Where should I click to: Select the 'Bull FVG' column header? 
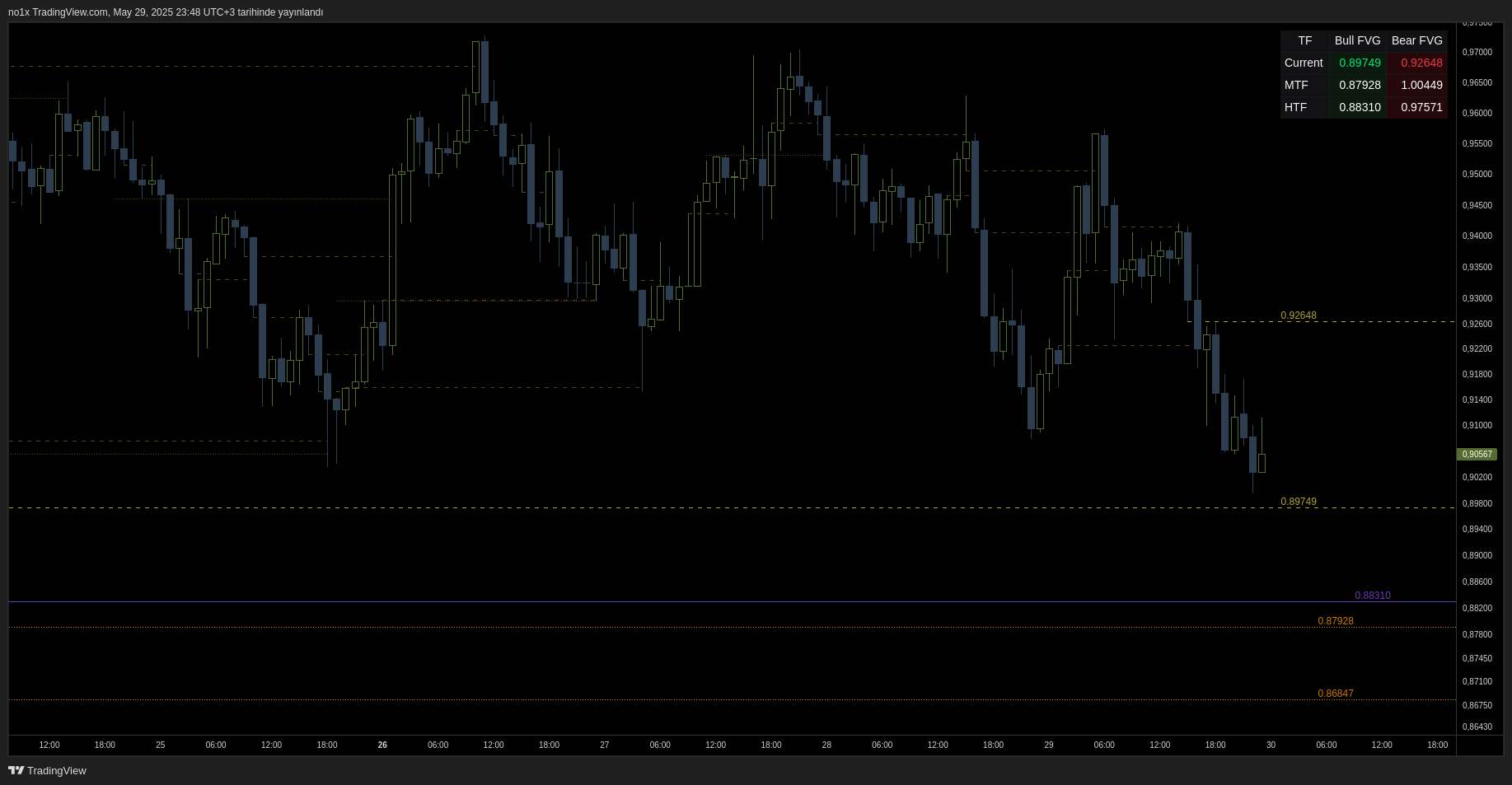click(x=1357, y=40)
